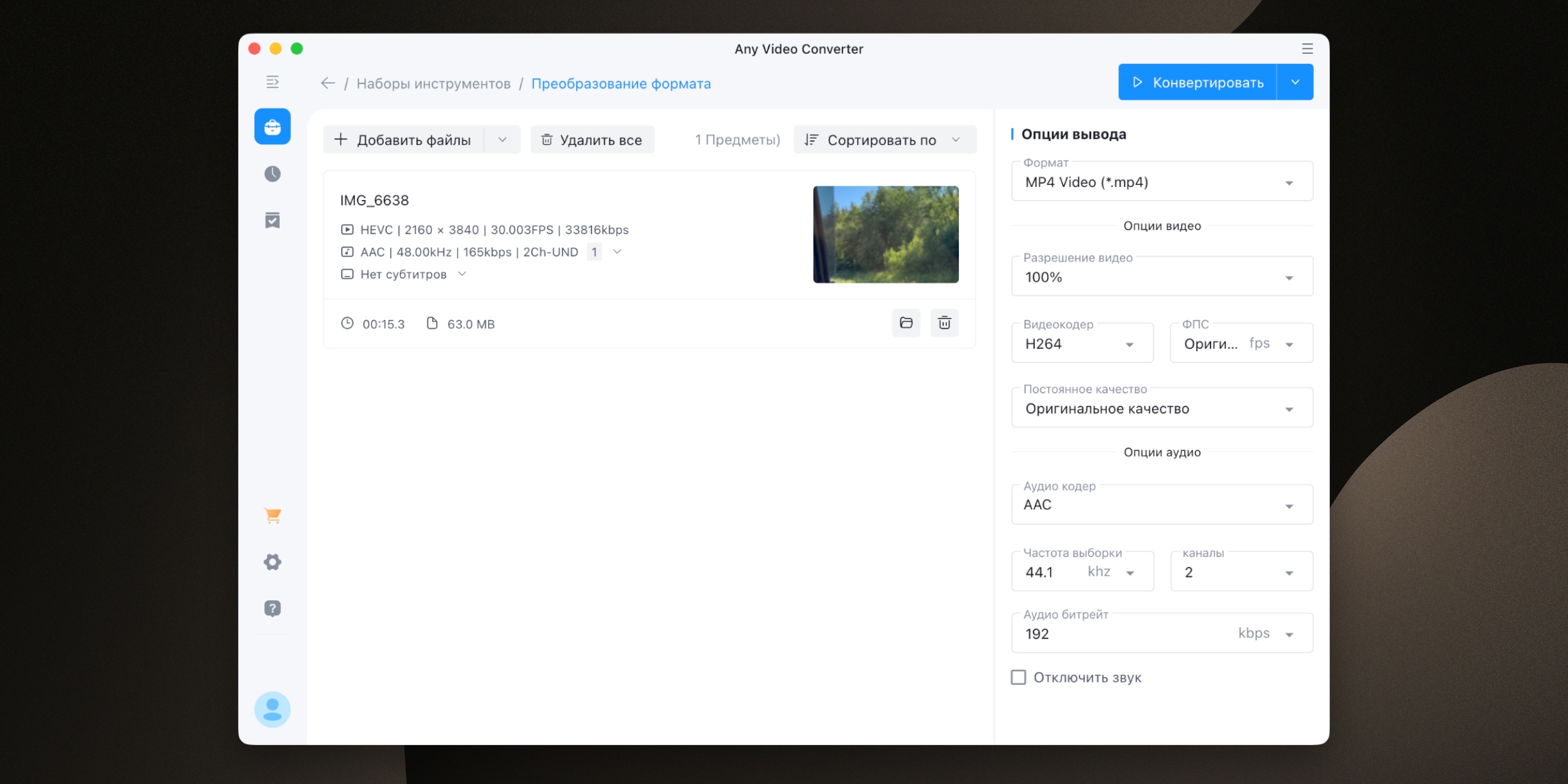The image size is (1568, 784).
Task: Open settings gear in sidebar
Action: click(272, 562)
